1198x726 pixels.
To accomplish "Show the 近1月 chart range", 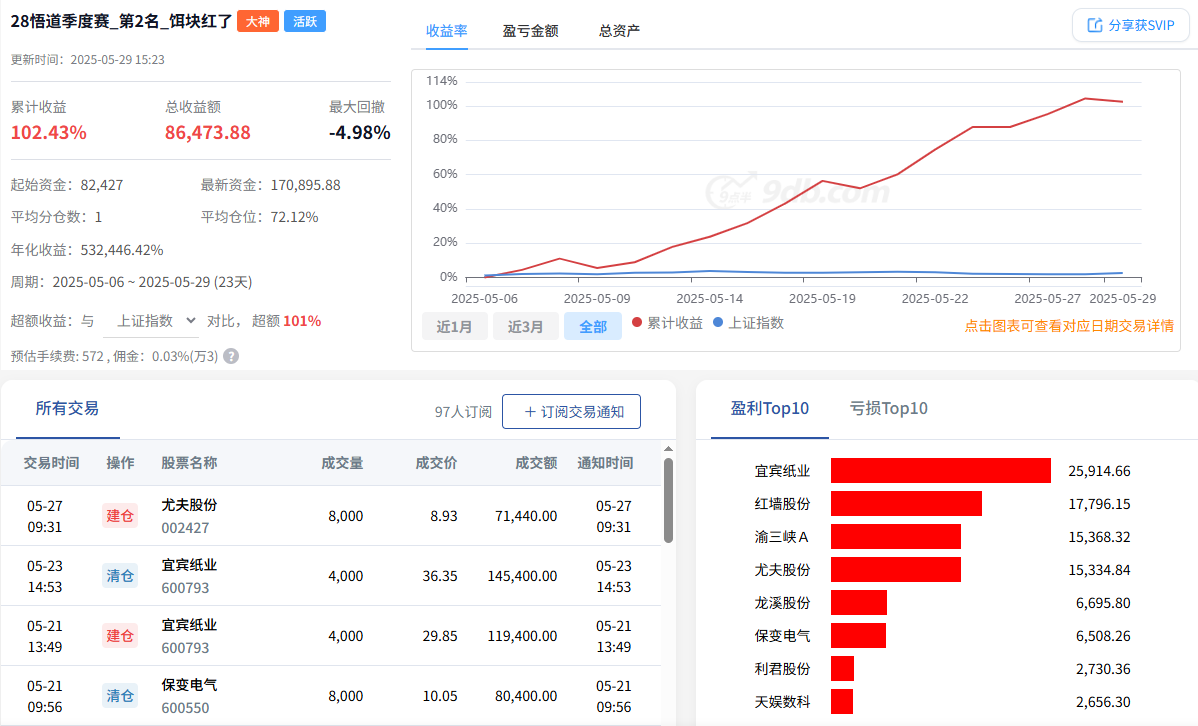I will 455,326.
